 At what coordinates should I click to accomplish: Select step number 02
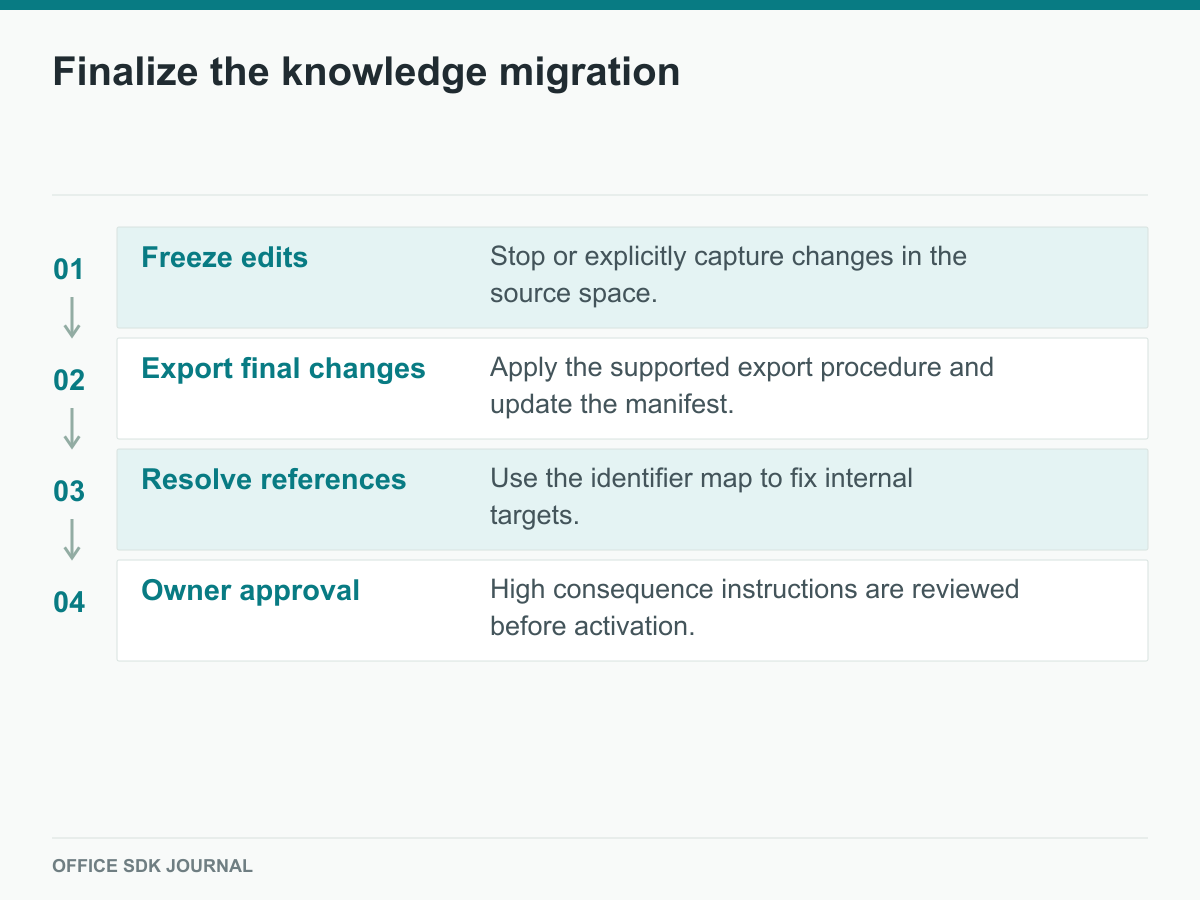click(68, 381)
